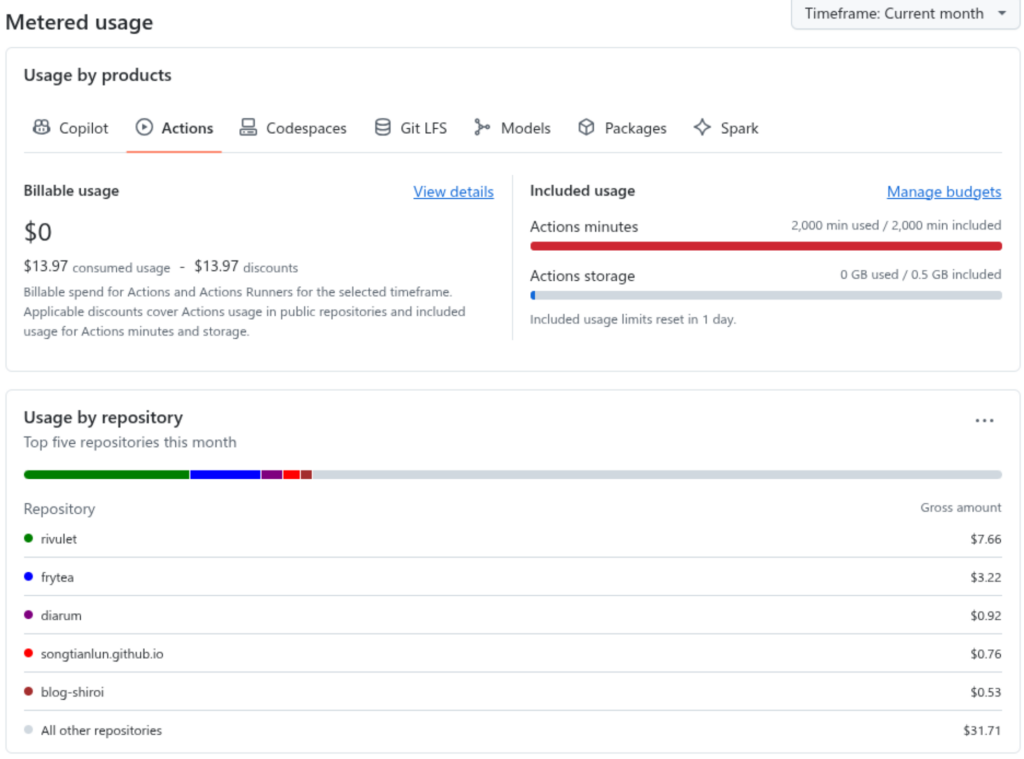1024x759 pixels.
Task: Click the Gross amount column header
Action: pos(961,508)
